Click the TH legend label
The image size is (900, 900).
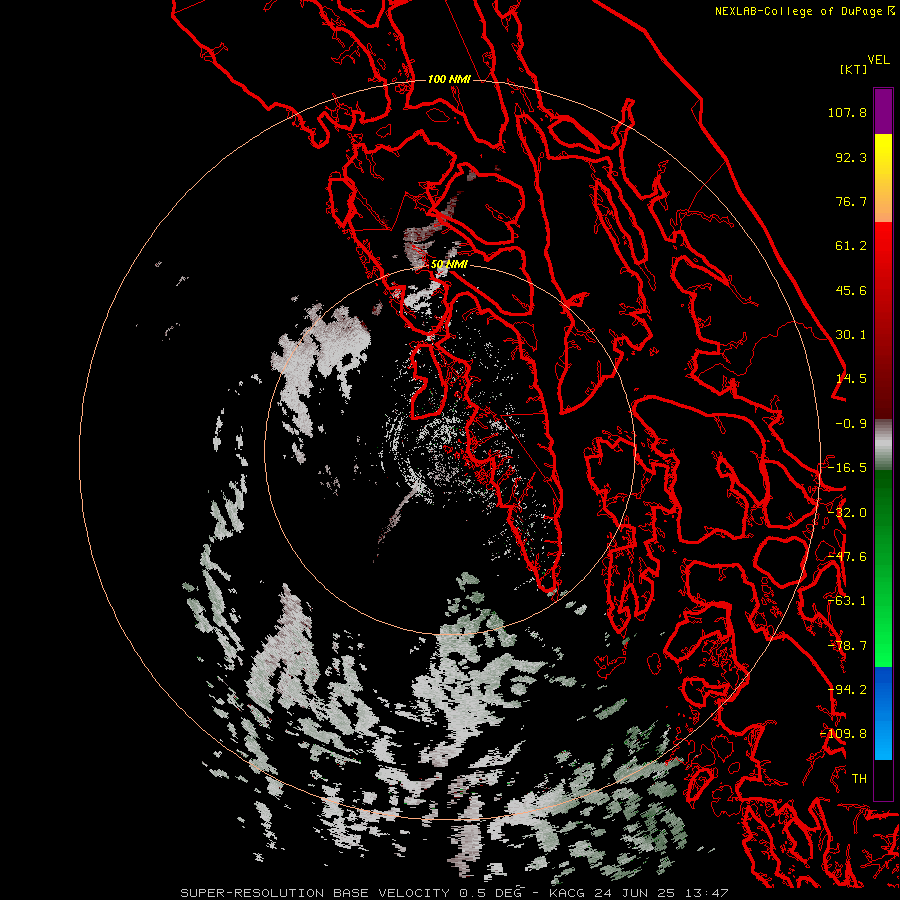859,779
